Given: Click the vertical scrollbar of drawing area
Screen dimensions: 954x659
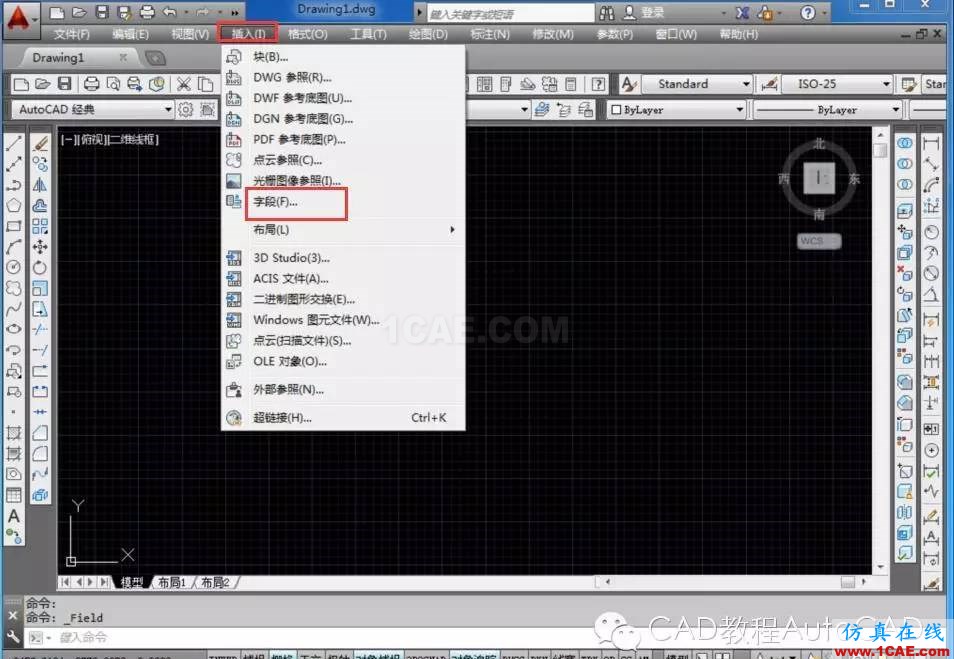Looking at the screenshot, I should point(880,350).
